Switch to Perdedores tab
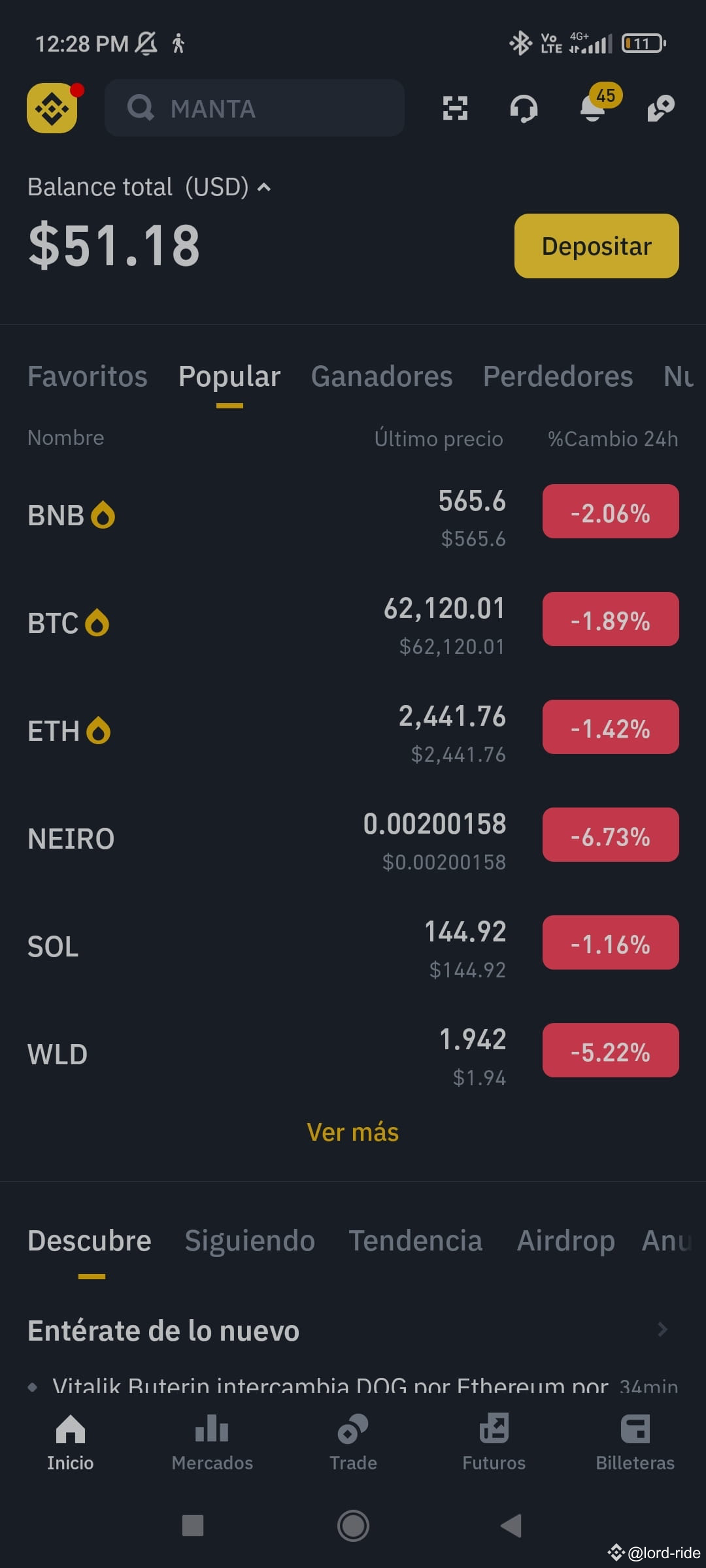The height and width of the screenshot is (1568, 706). coord(558,377)
